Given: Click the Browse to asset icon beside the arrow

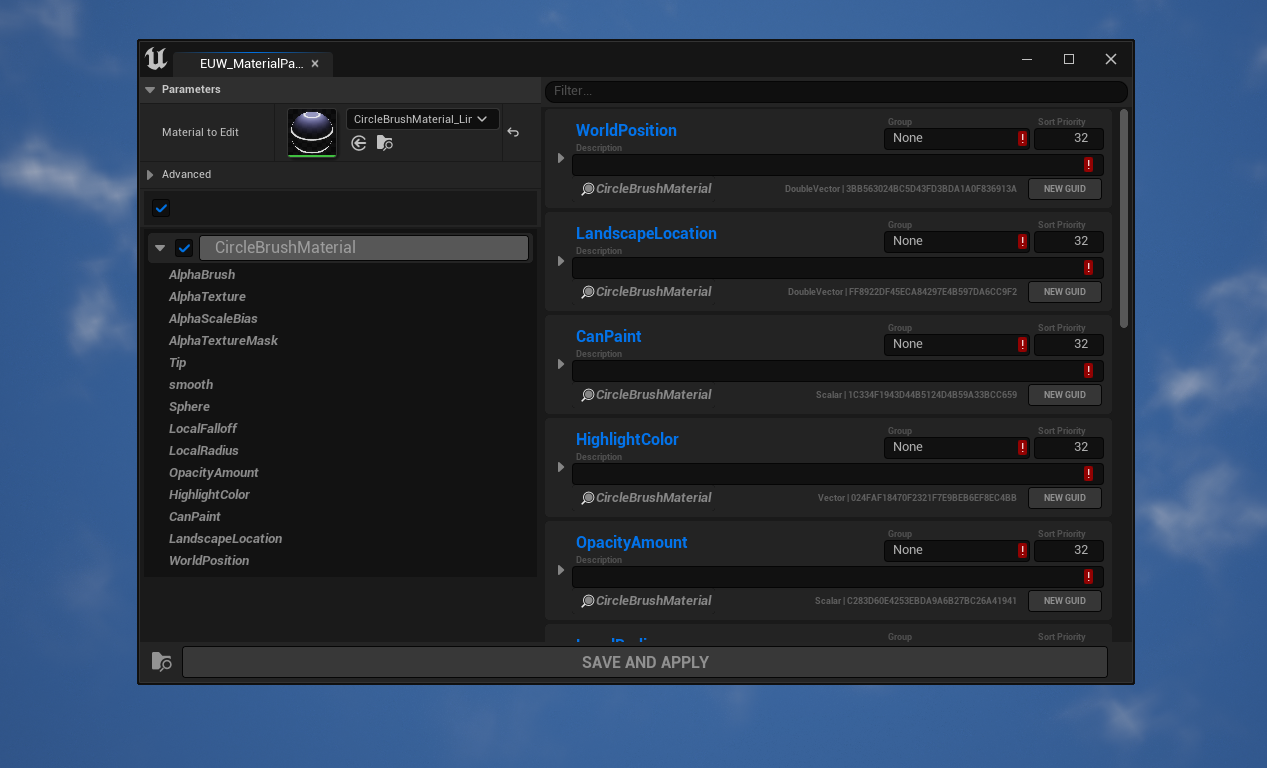Looking at the screenshot, I should click(x=385, y=143).
